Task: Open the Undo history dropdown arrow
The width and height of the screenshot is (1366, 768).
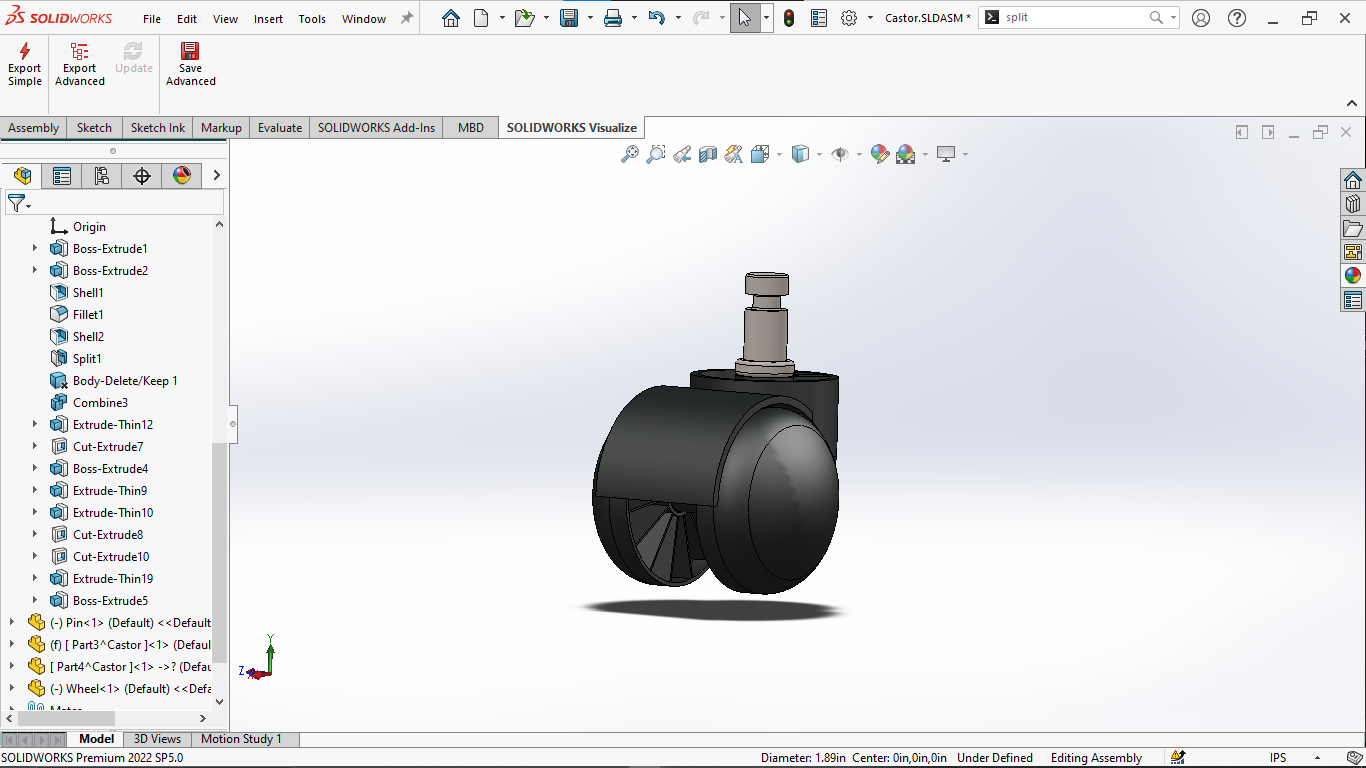Action: tap(678, 18)
